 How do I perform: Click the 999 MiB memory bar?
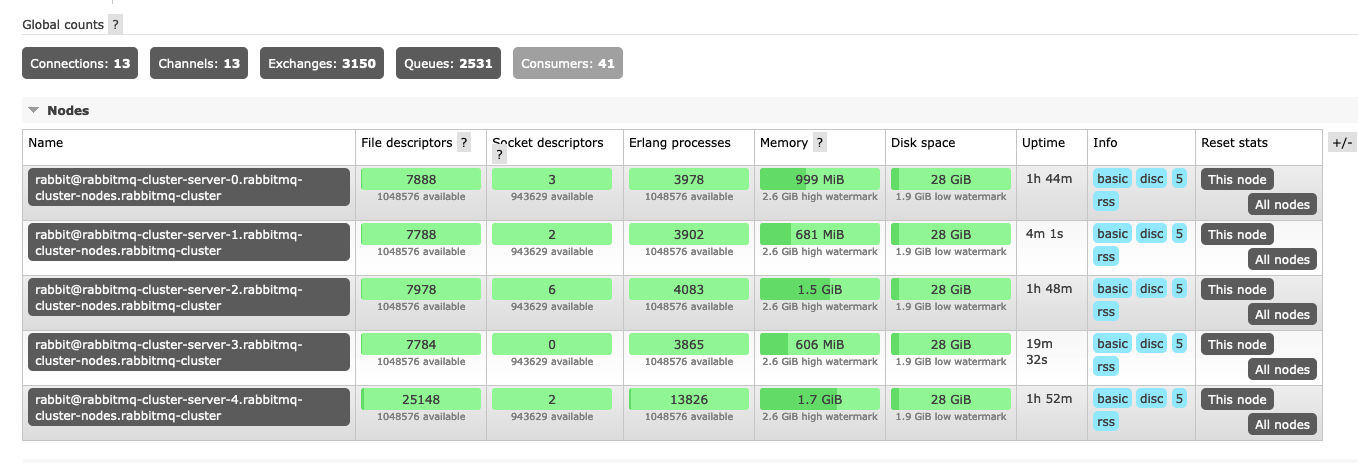[820, 179]
